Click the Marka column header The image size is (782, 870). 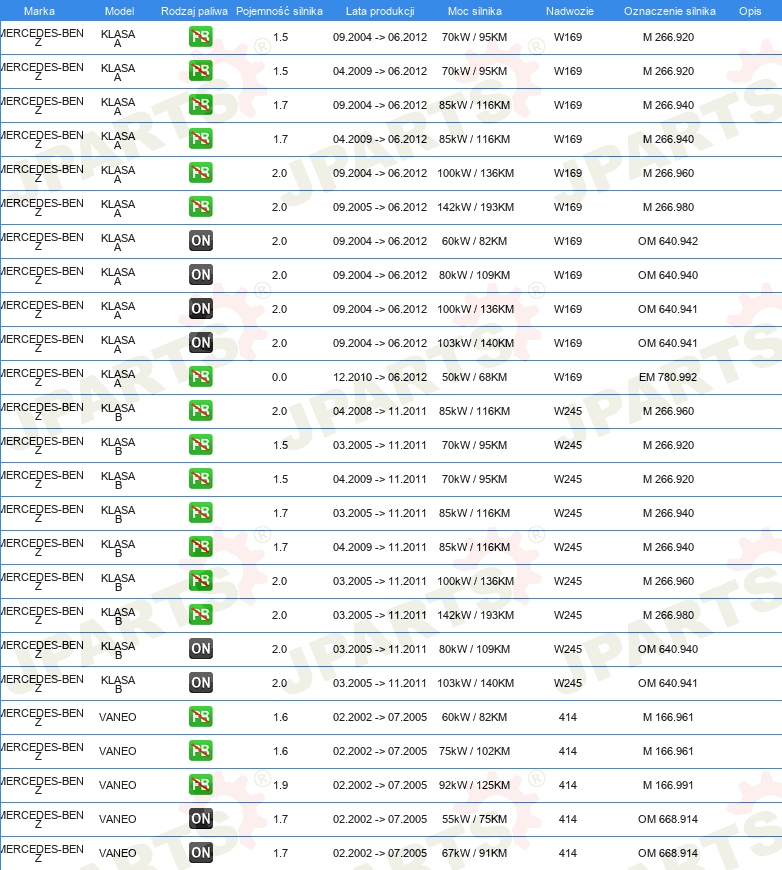pyautogui.click(x=39, y=11)
